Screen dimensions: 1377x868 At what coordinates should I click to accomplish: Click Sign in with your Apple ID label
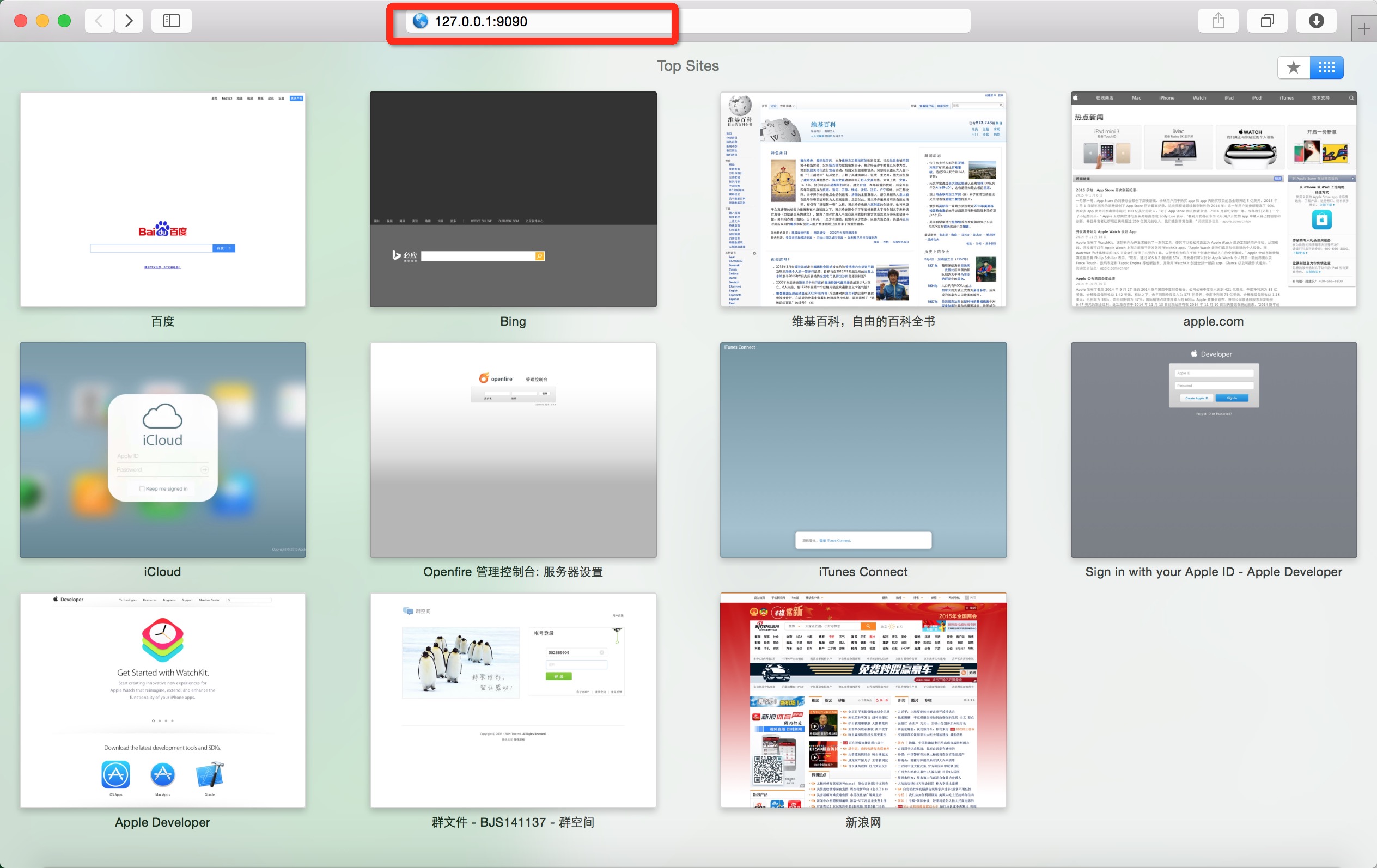click(x=1214, y=572)
